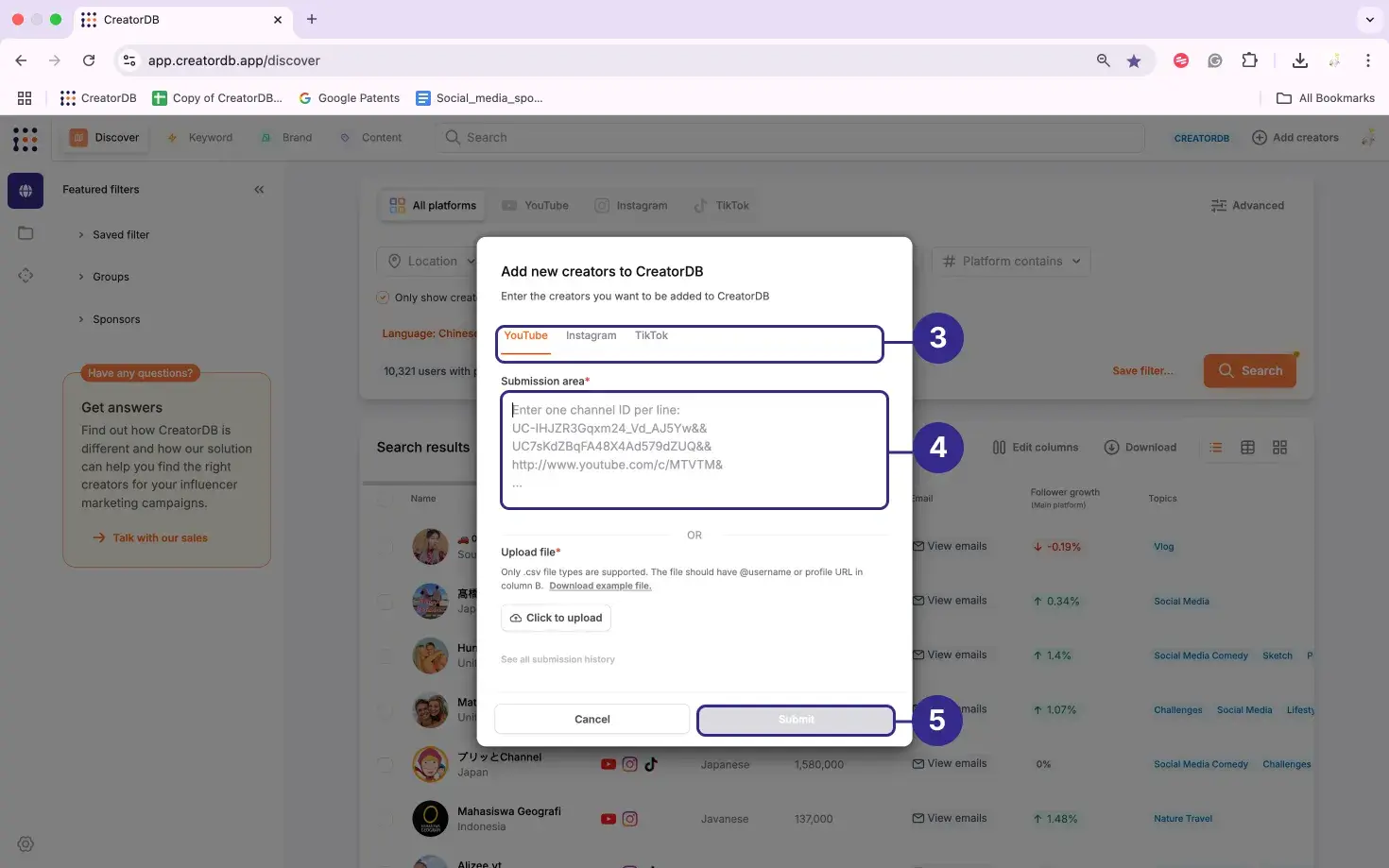Expand the Groups section

pos(104,277)
